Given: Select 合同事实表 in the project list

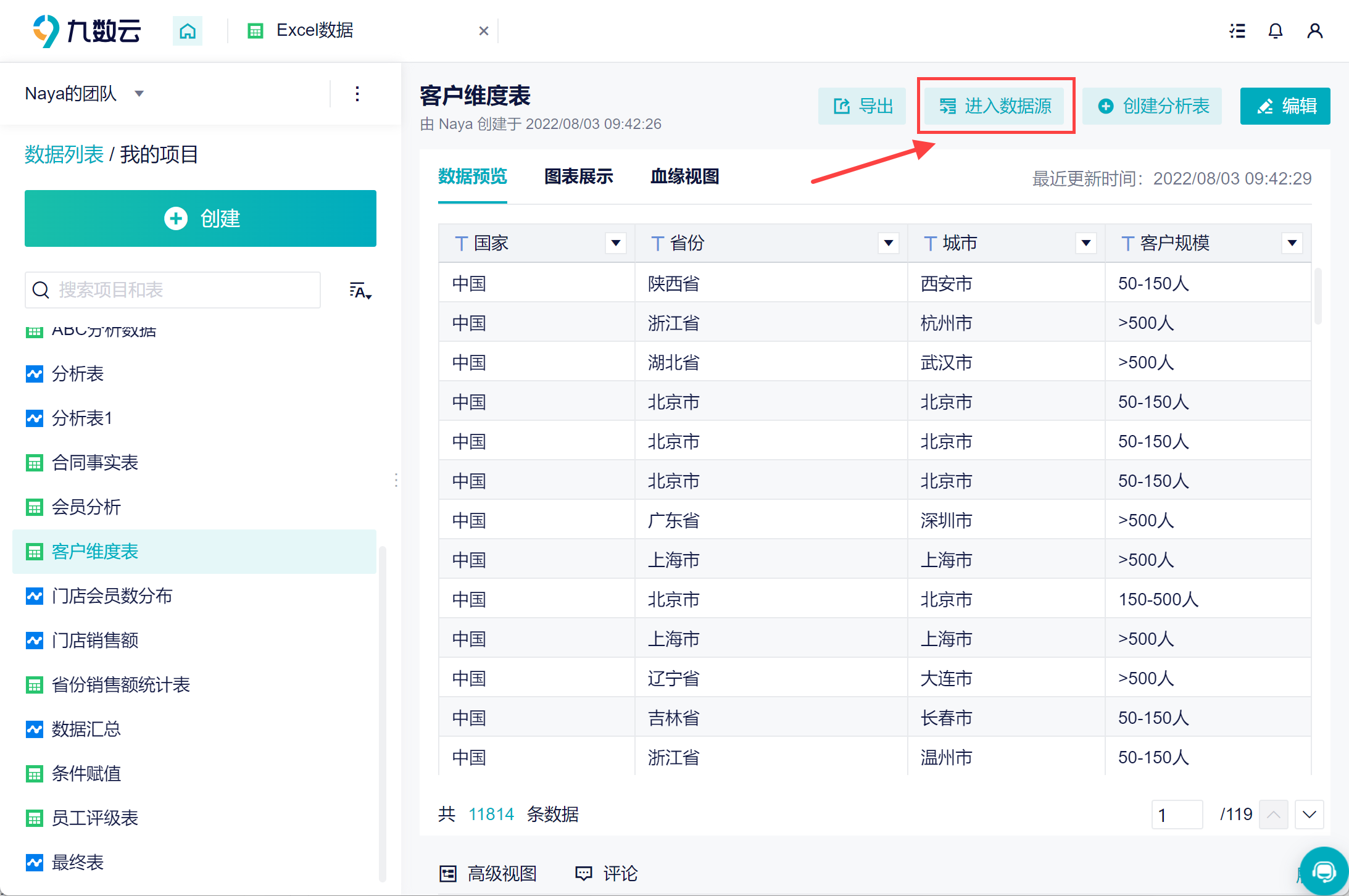Looking at the screenshot, I should pos(95,463).
